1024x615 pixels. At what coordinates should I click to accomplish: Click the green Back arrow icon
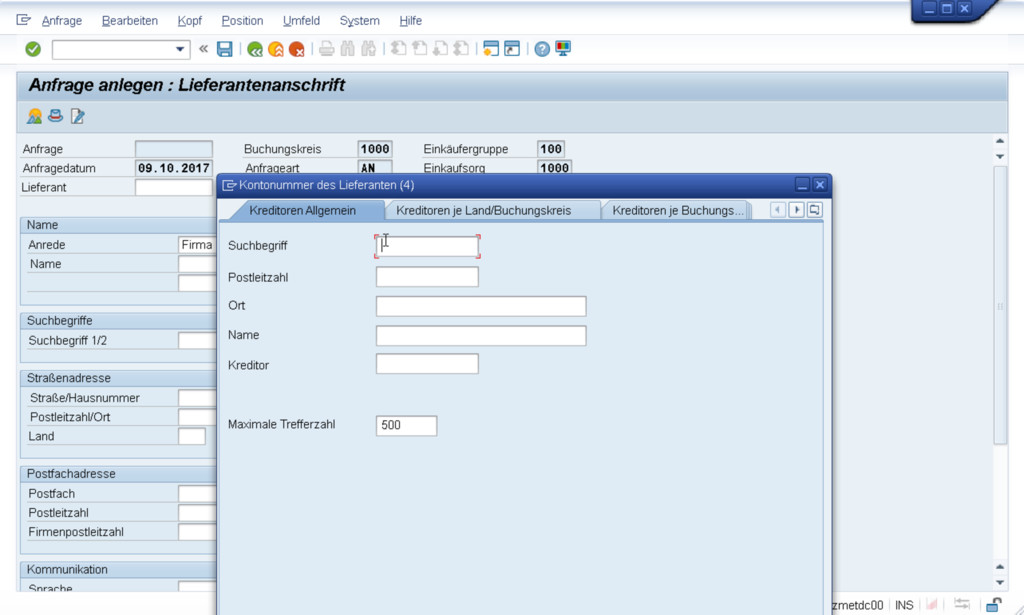coord(255,49)
